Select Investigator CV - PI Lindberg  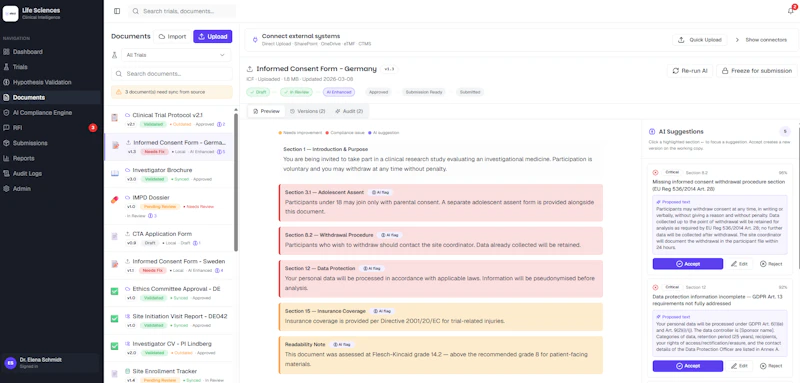coord(169,348)
